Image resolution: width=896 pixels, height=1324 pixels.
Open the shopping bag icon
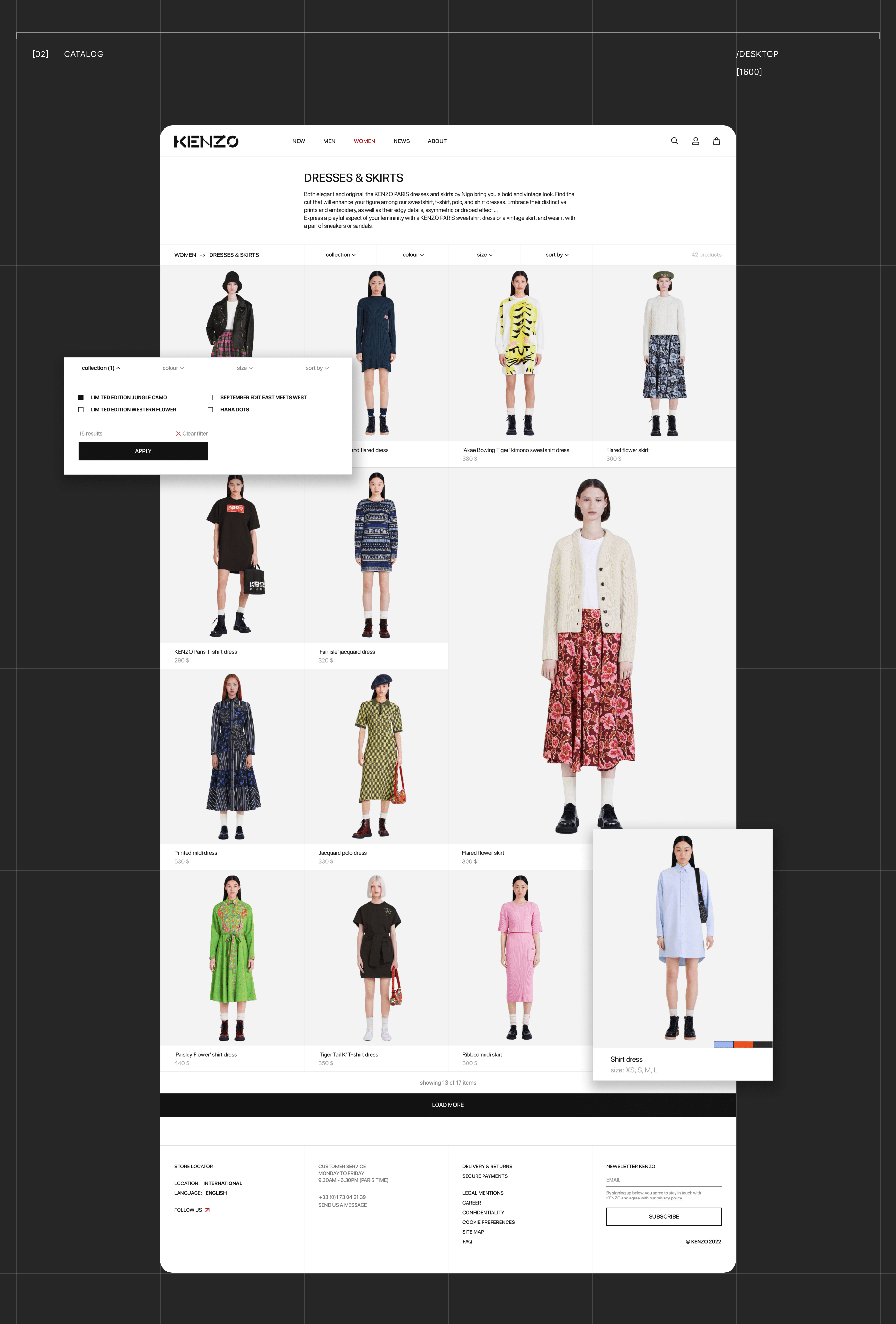pos(716,141)
